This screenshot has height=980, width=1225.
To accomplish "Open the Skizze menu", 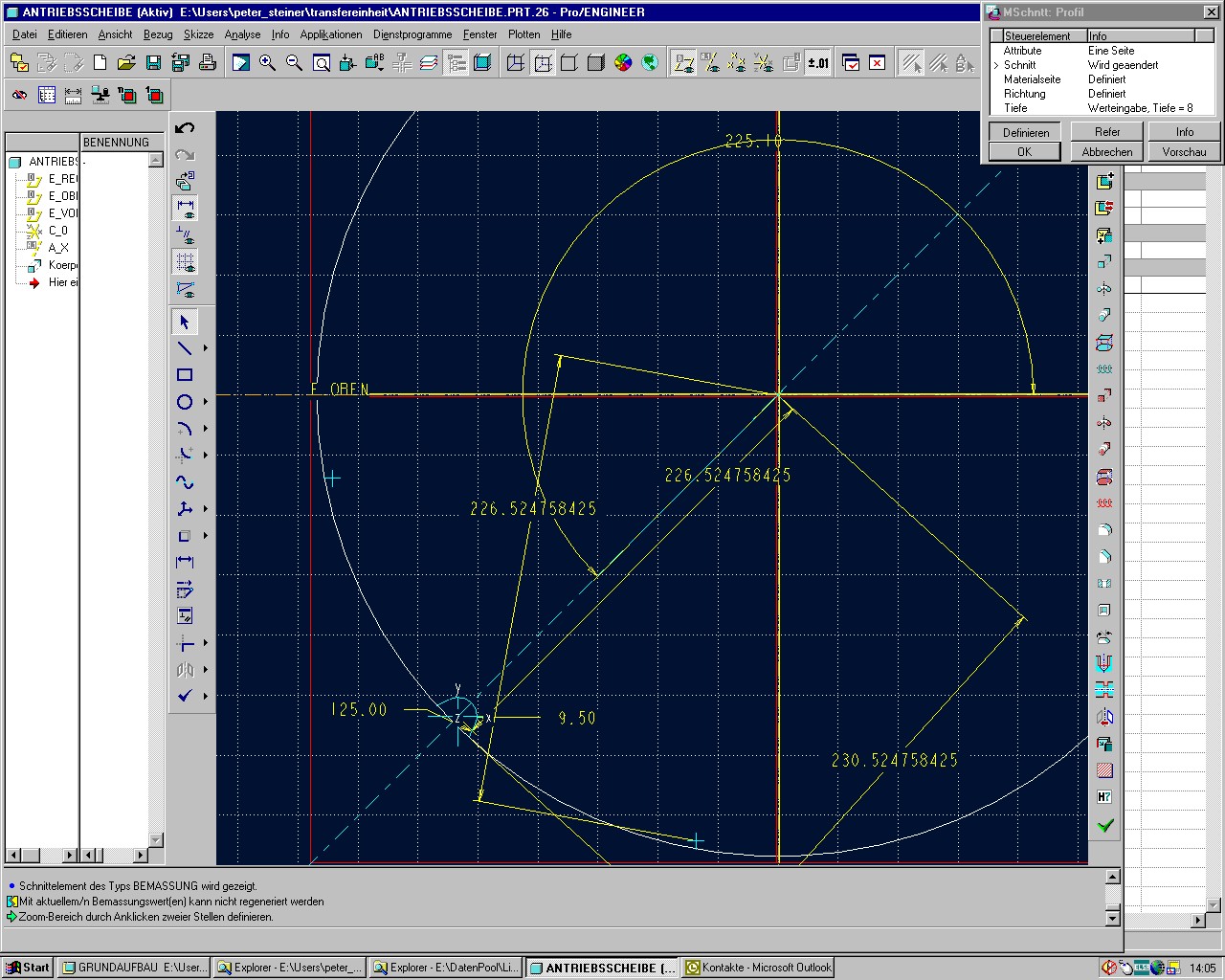I will pyautogui.click(x=199, y=34).
